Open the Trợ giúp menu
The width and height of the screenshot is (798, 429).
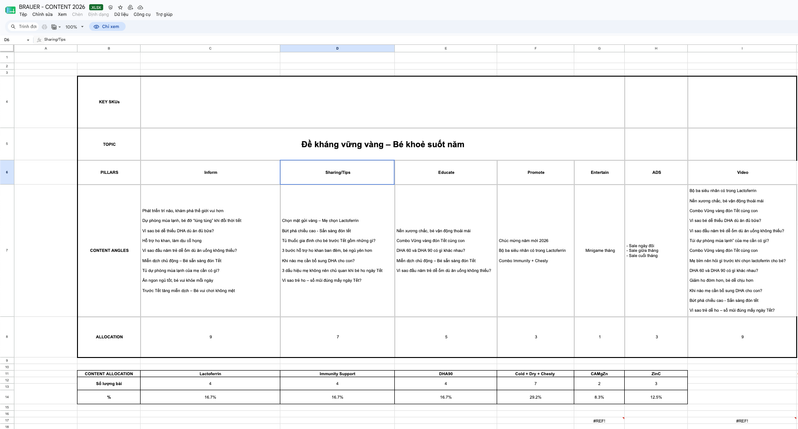pos(164,14)
